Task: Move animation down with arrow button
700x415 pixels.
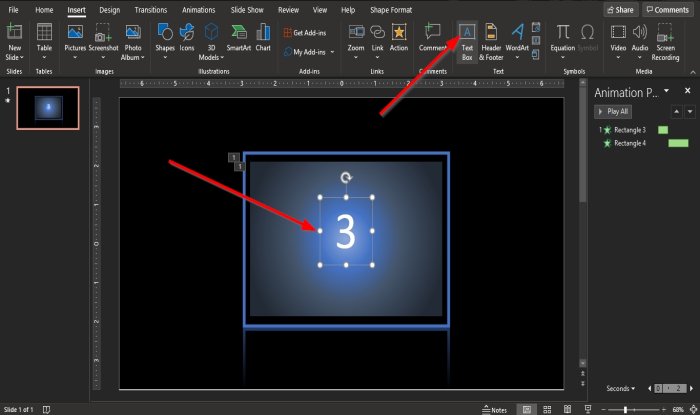Action: point(690,112)
